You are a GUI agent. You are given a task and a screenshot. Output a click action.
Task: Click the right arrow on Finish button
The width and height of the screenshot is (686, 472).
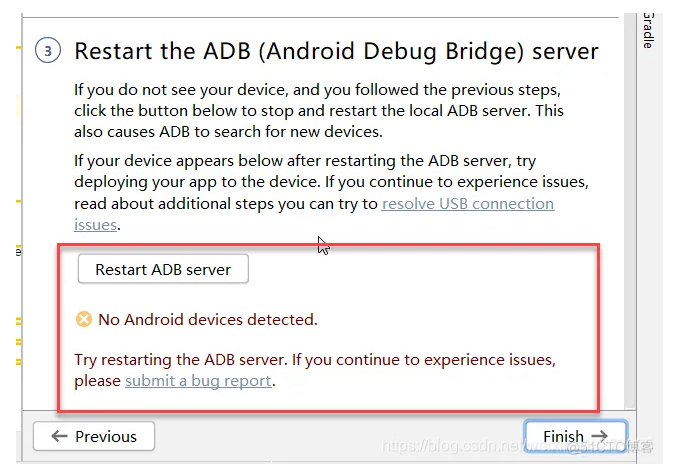[x=600, y=437]
